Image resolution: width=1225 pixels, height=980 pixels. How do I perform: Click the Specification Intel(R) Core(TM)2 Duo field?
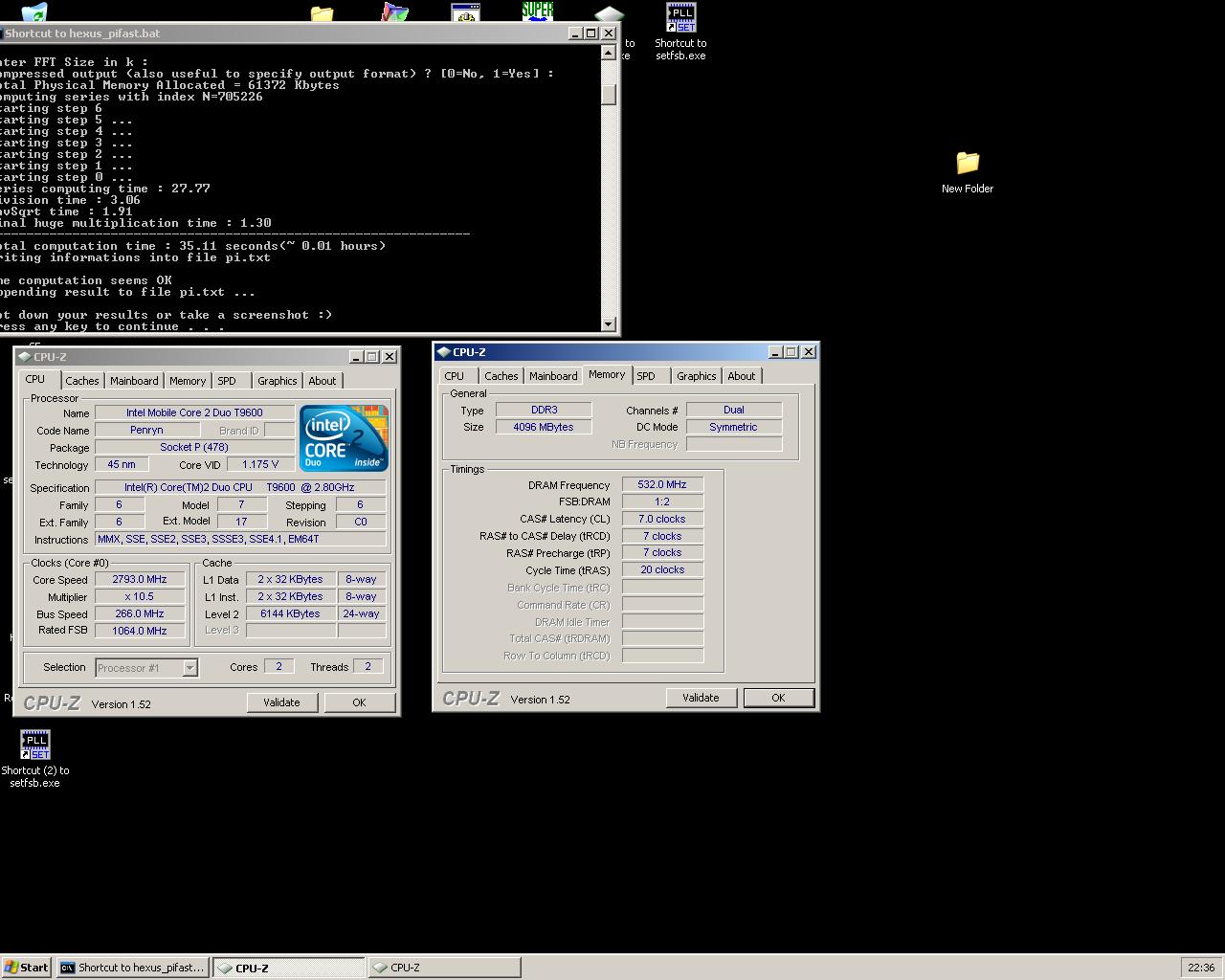240,487
